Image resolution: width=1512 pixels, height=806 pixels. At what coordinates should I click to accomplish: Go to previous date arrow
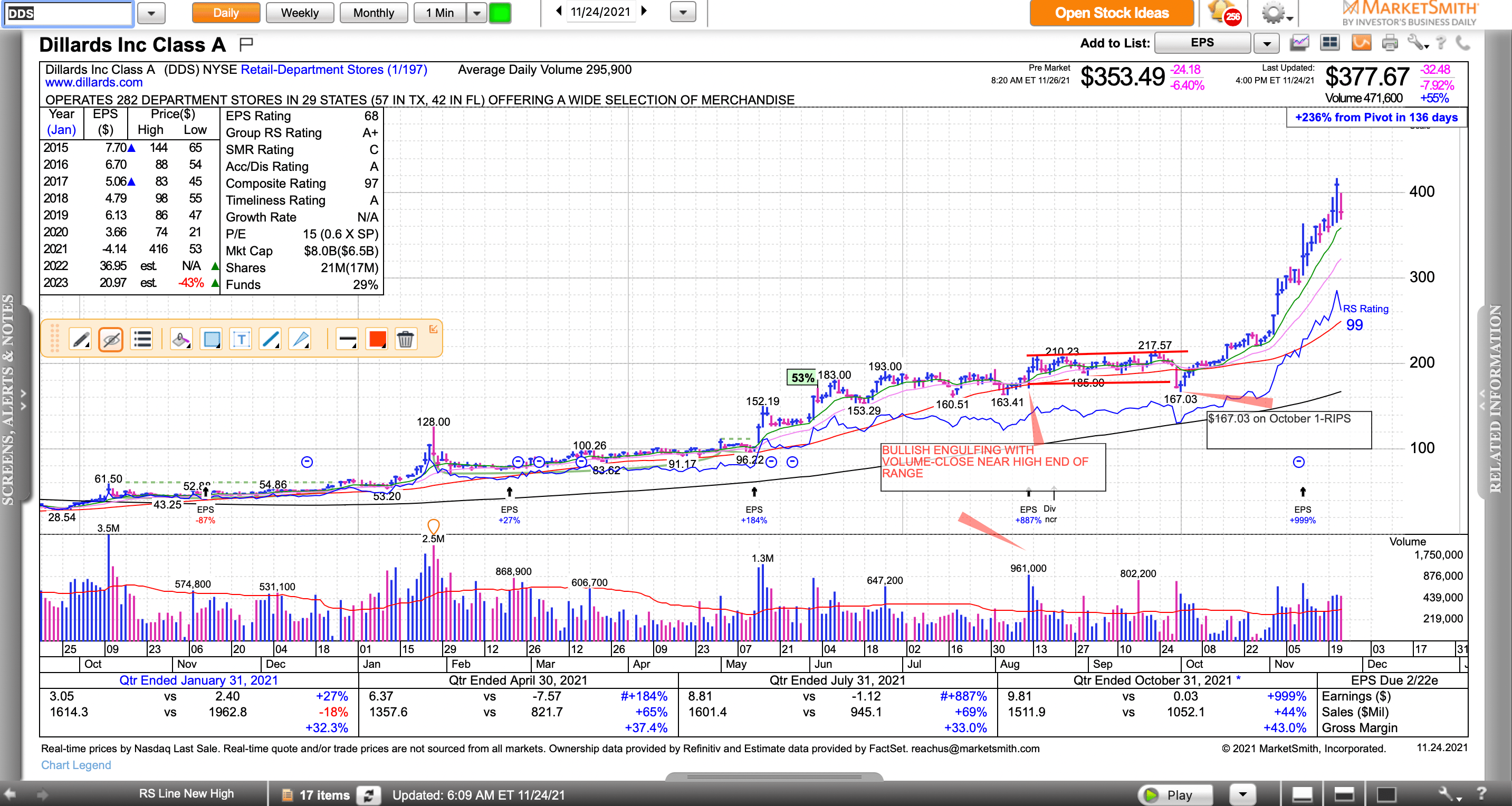[559, 11]
